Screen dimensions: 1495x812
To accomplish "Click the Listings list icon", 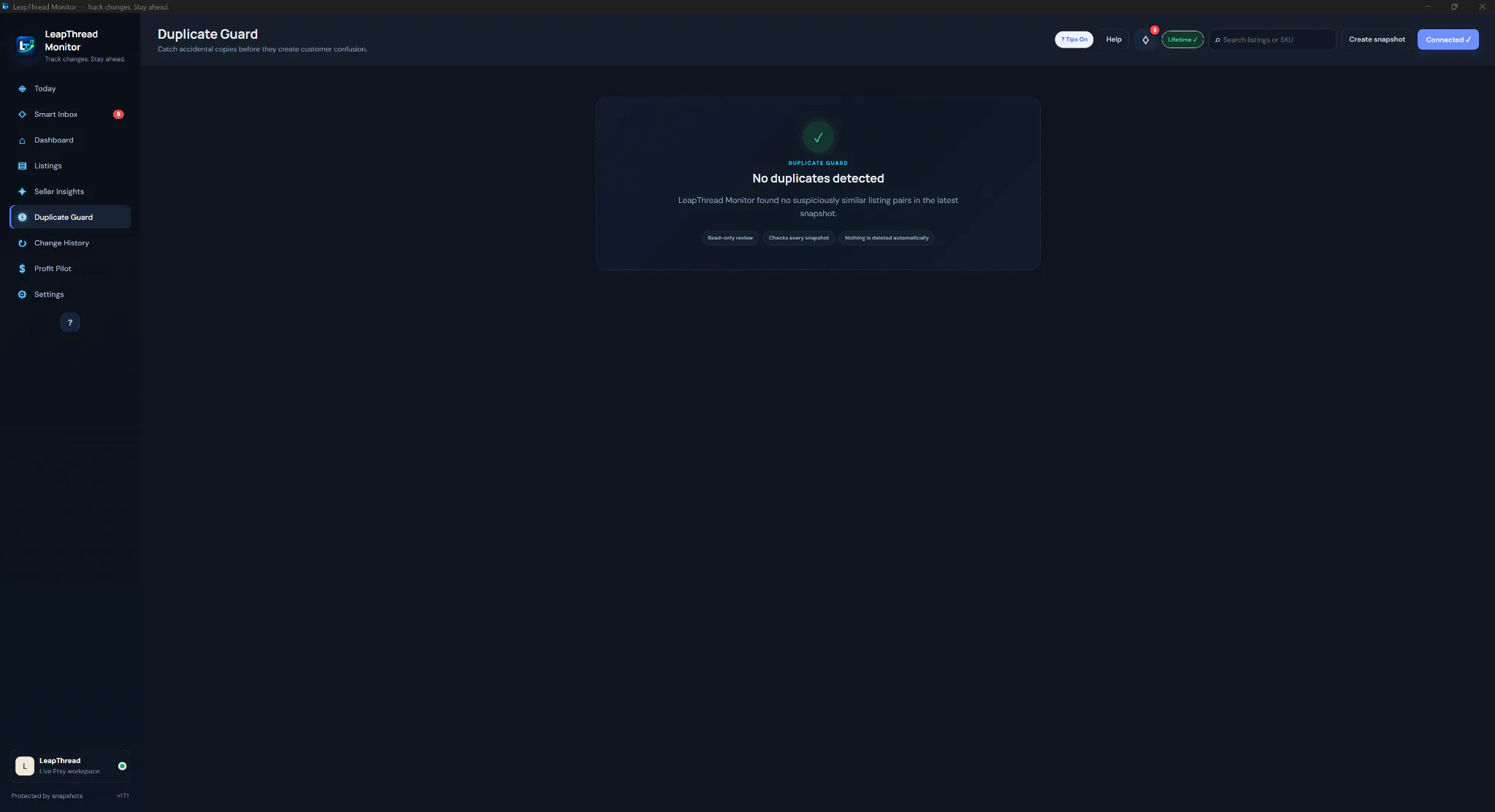I will (x=22, y=166).
